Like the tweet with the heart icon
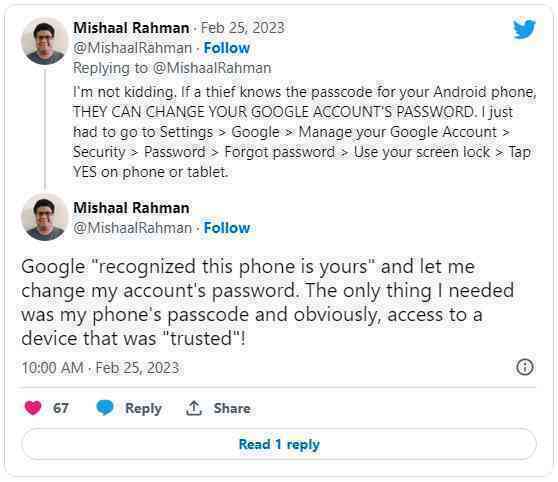 33,408
